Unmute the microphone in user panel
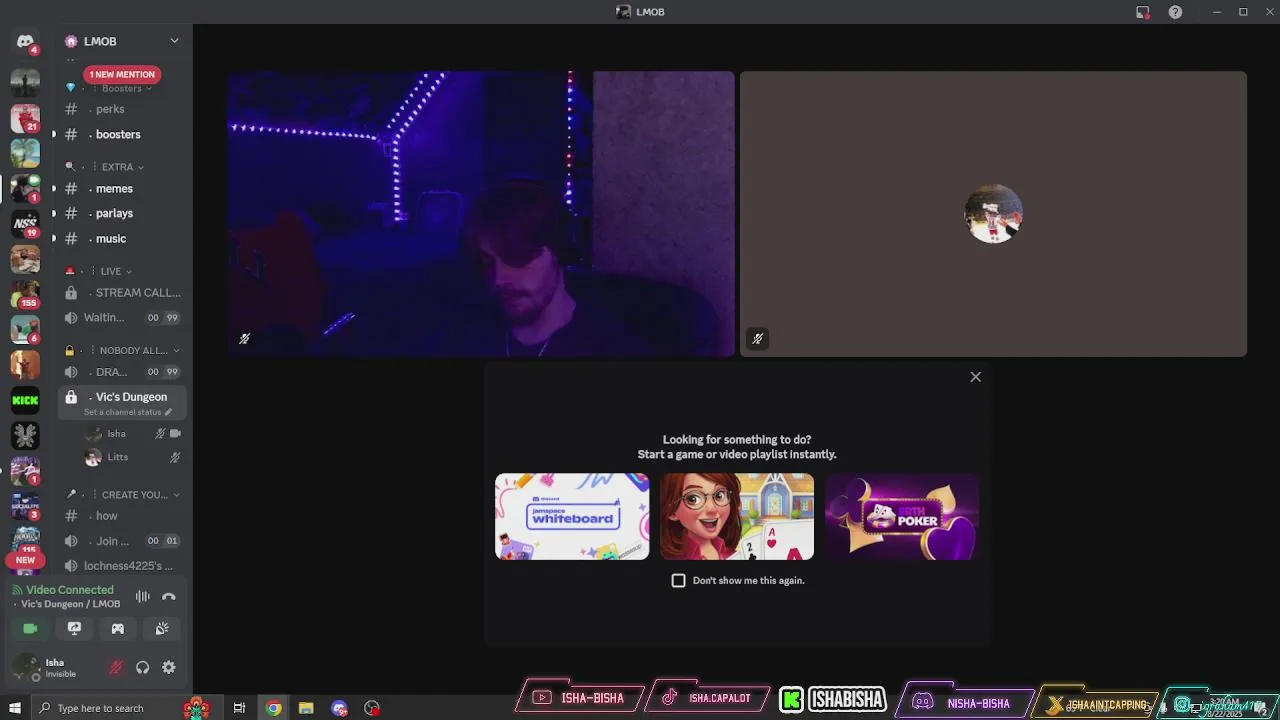The width and height of the screenshot is (1280, 720). point(116,667)
